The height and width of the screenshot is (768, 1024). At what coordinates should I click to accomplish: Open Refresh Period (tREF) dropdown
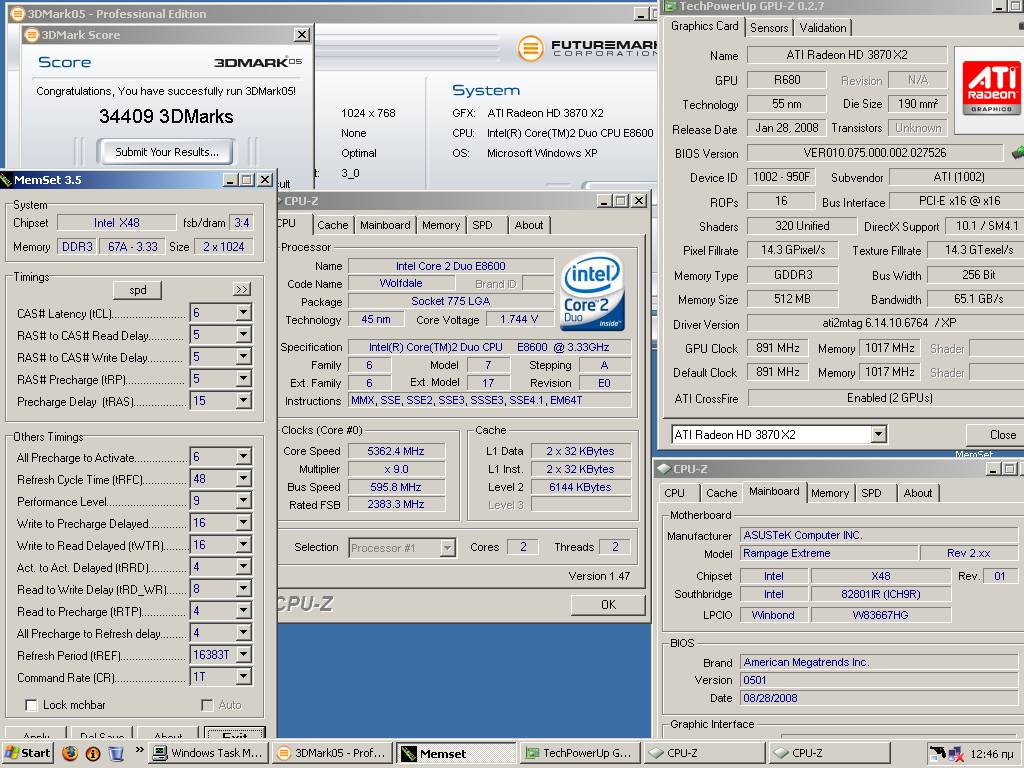(x=243, y=654)
